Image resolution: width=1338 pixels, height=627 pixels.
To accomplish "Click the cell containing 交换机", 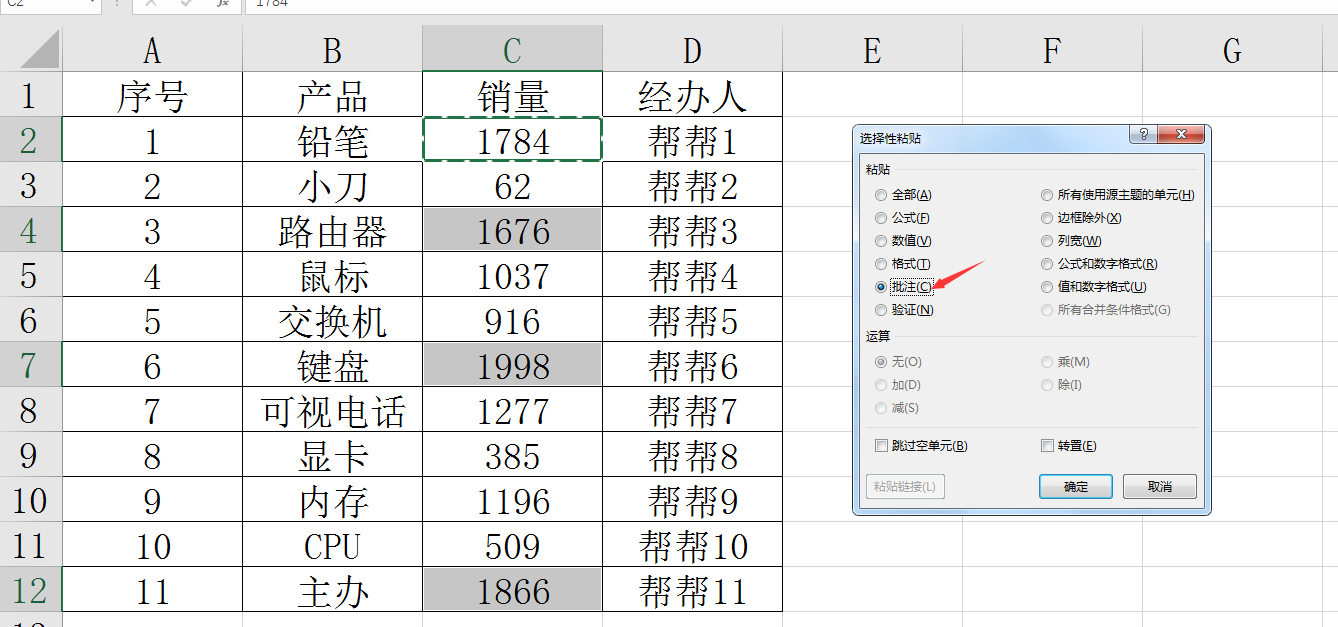I will point(332,319).
